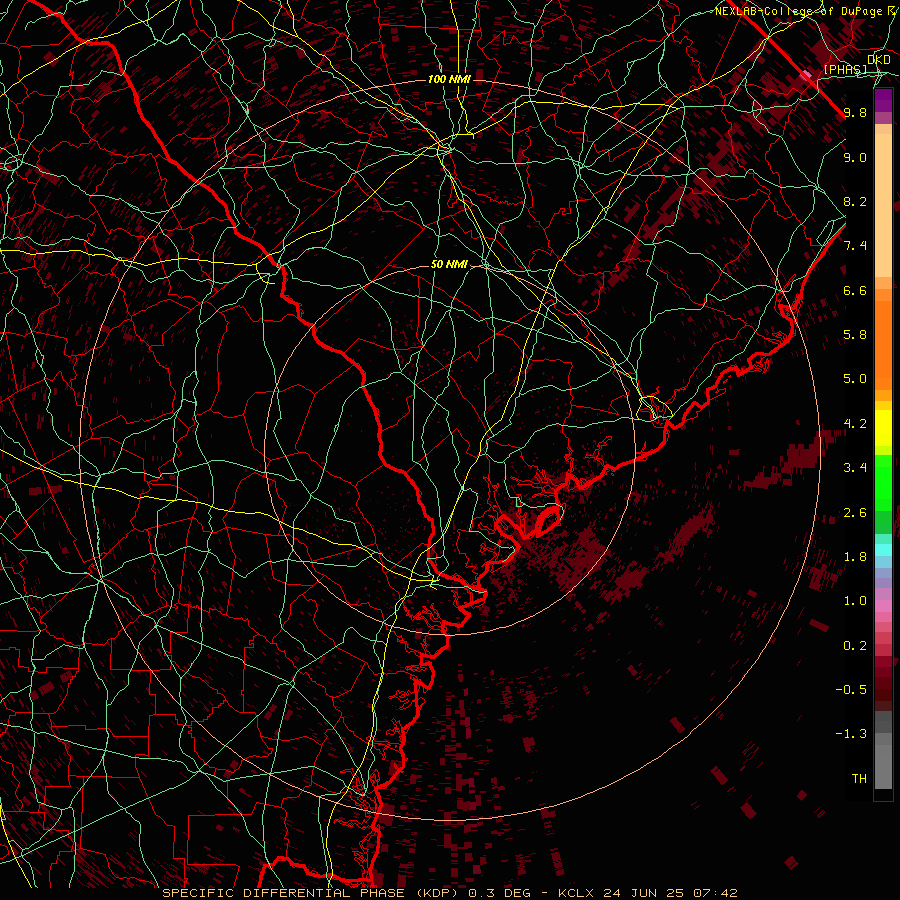Viewport: 900px width, 900px height.
Task: Select the 1.0 scale value
Action: click(855, 601)
